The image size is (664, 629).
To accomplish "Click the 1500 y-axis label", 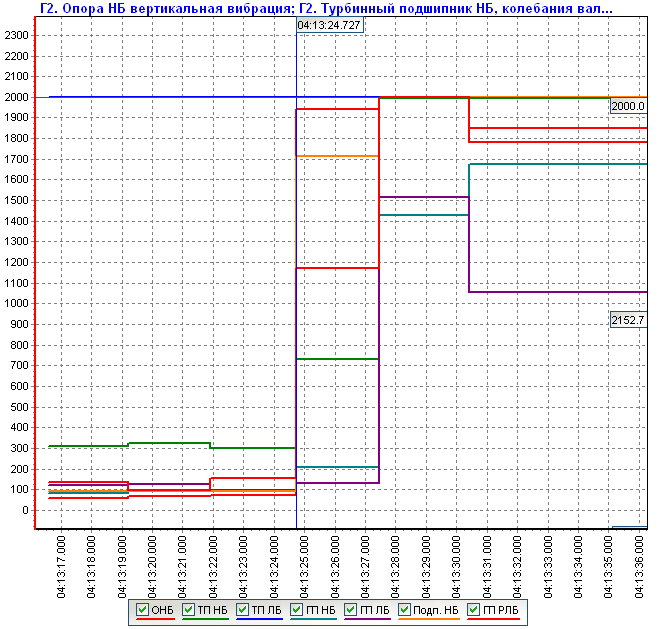I will point(17,200).
